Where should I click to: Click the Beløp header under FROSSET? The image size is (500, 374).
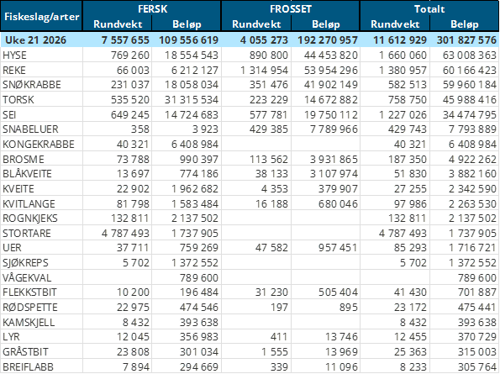tap(326, 24)
